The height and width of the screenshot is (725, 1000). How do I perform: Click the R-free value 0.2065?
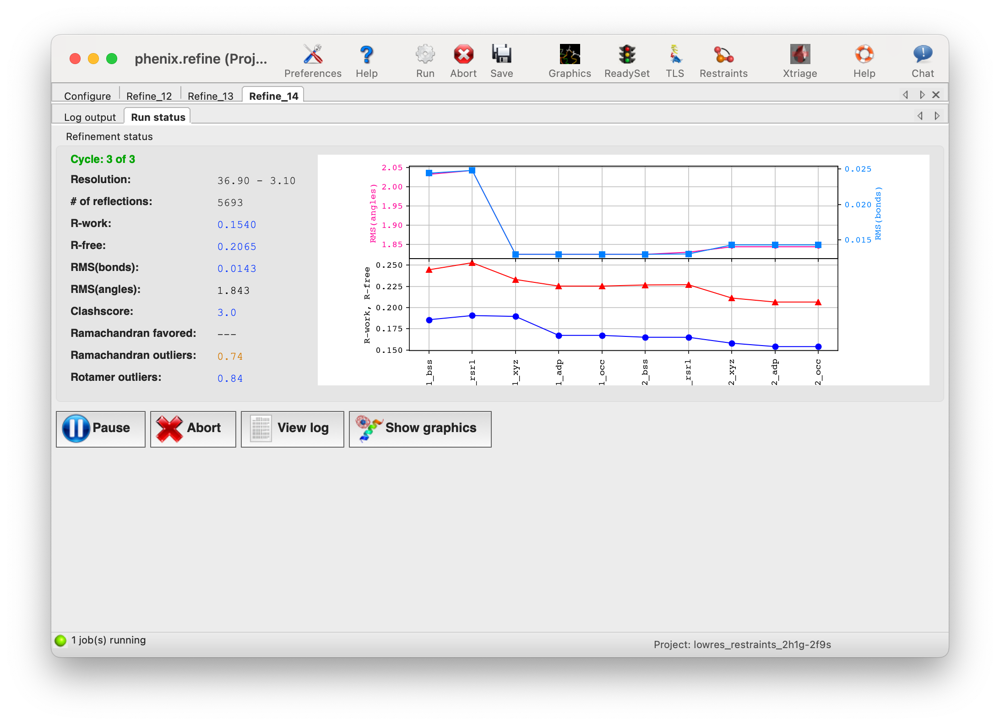tap(237, 246)
